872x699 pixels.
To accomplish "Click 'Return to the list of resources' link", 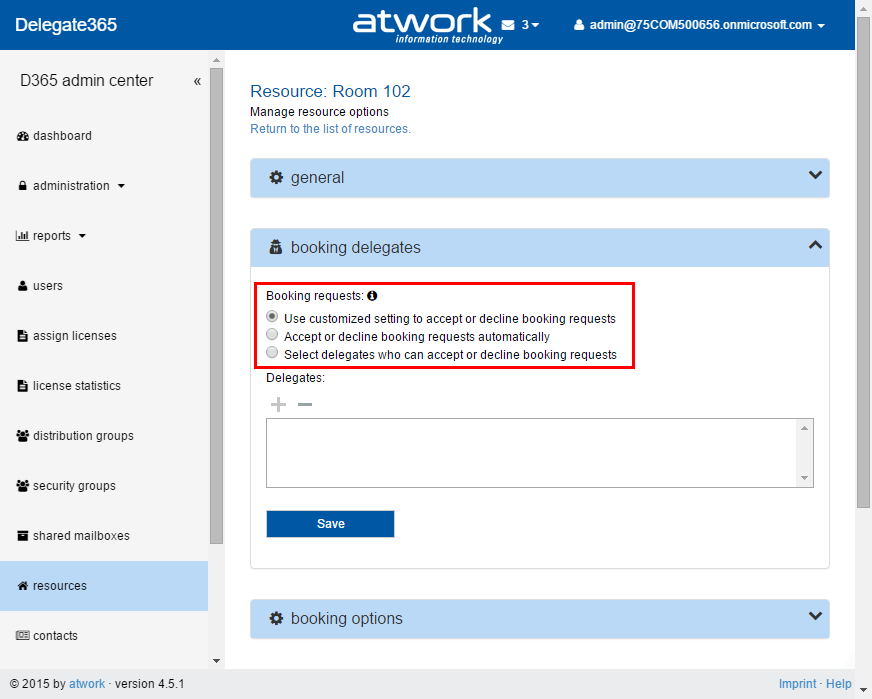I will coord(330,129).
